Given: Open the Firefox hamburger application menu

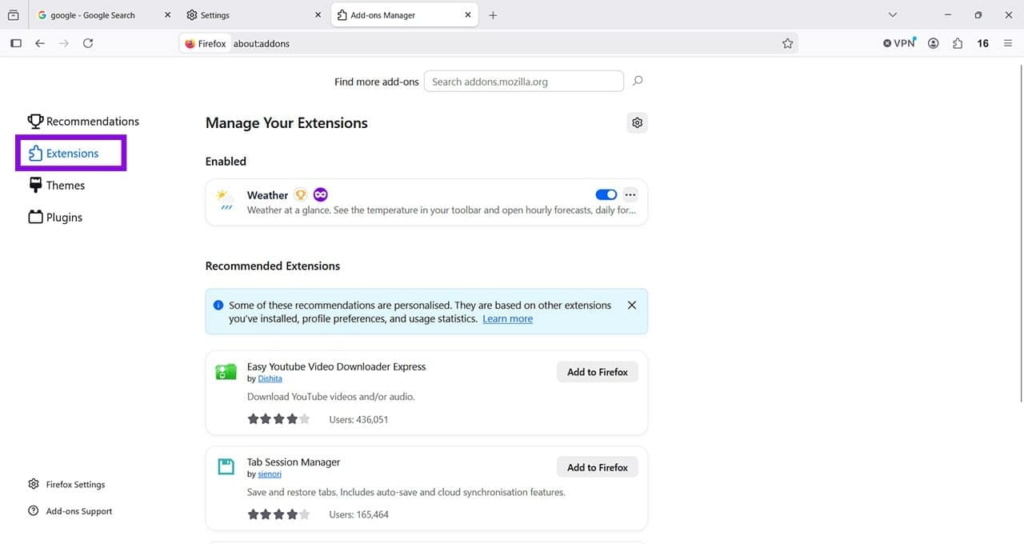Looking at the screenshot, I should pyautogui.click(x=1008, y=43).
